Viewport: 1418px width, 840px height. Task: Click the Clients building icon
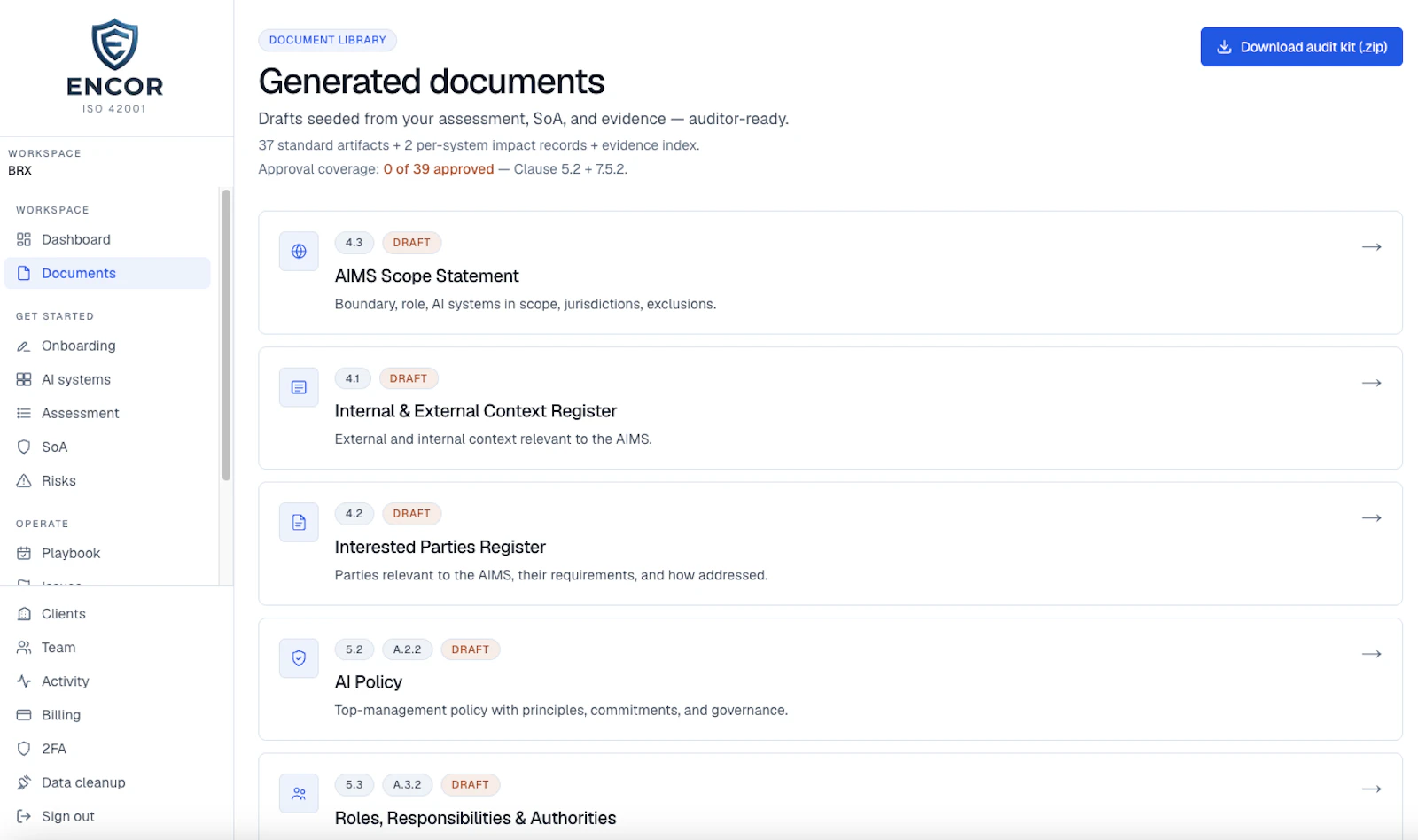pos(24,613)
